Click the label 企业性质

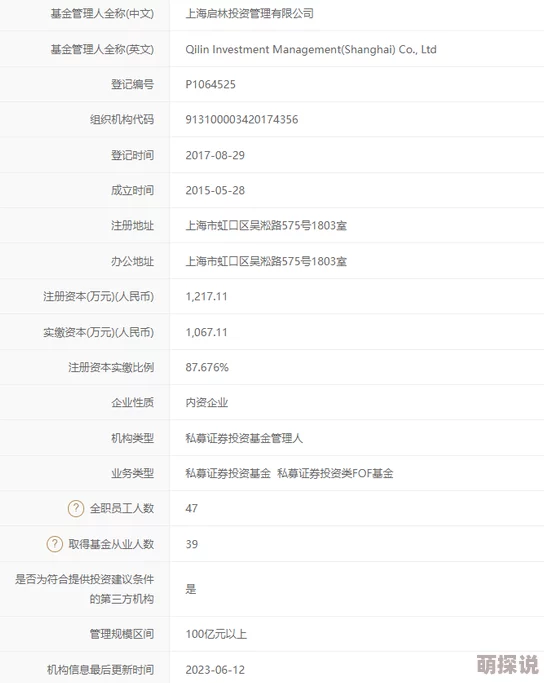(132, 402)
